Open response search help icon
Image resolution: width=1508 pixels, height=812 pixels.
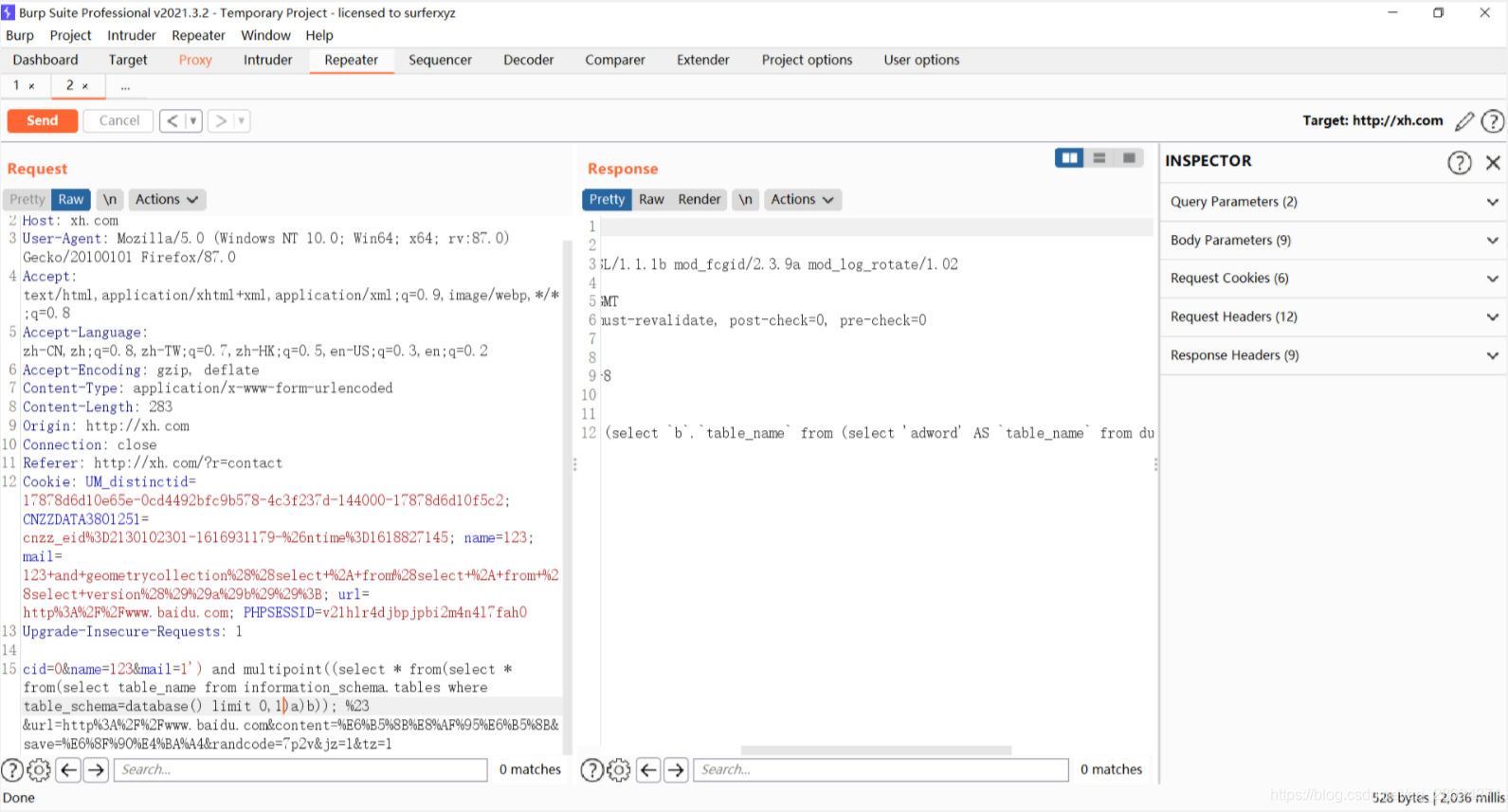591,770
